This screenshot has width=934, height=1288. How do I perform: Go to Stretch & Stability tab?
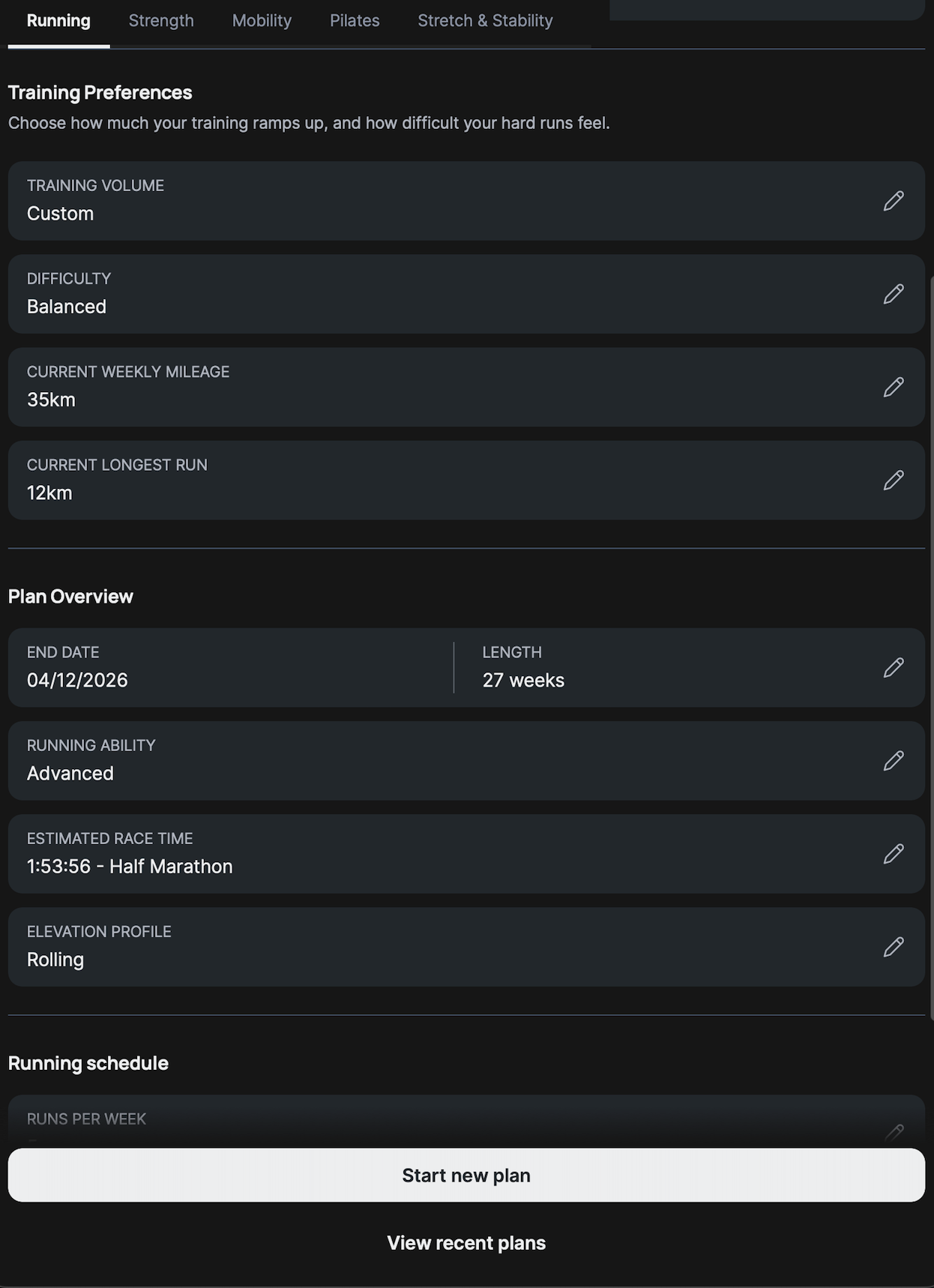(485, 21)
